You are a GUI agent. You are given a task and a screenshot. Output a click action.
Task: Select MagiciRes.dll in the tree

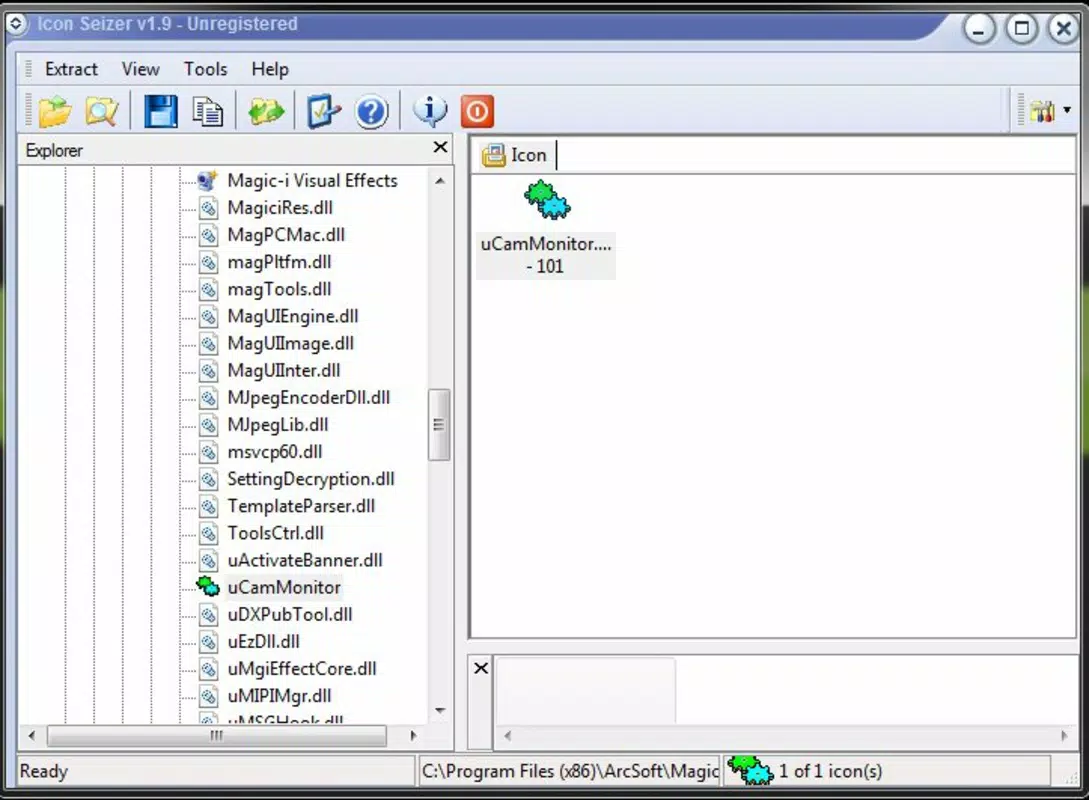(x=280, y=208)
